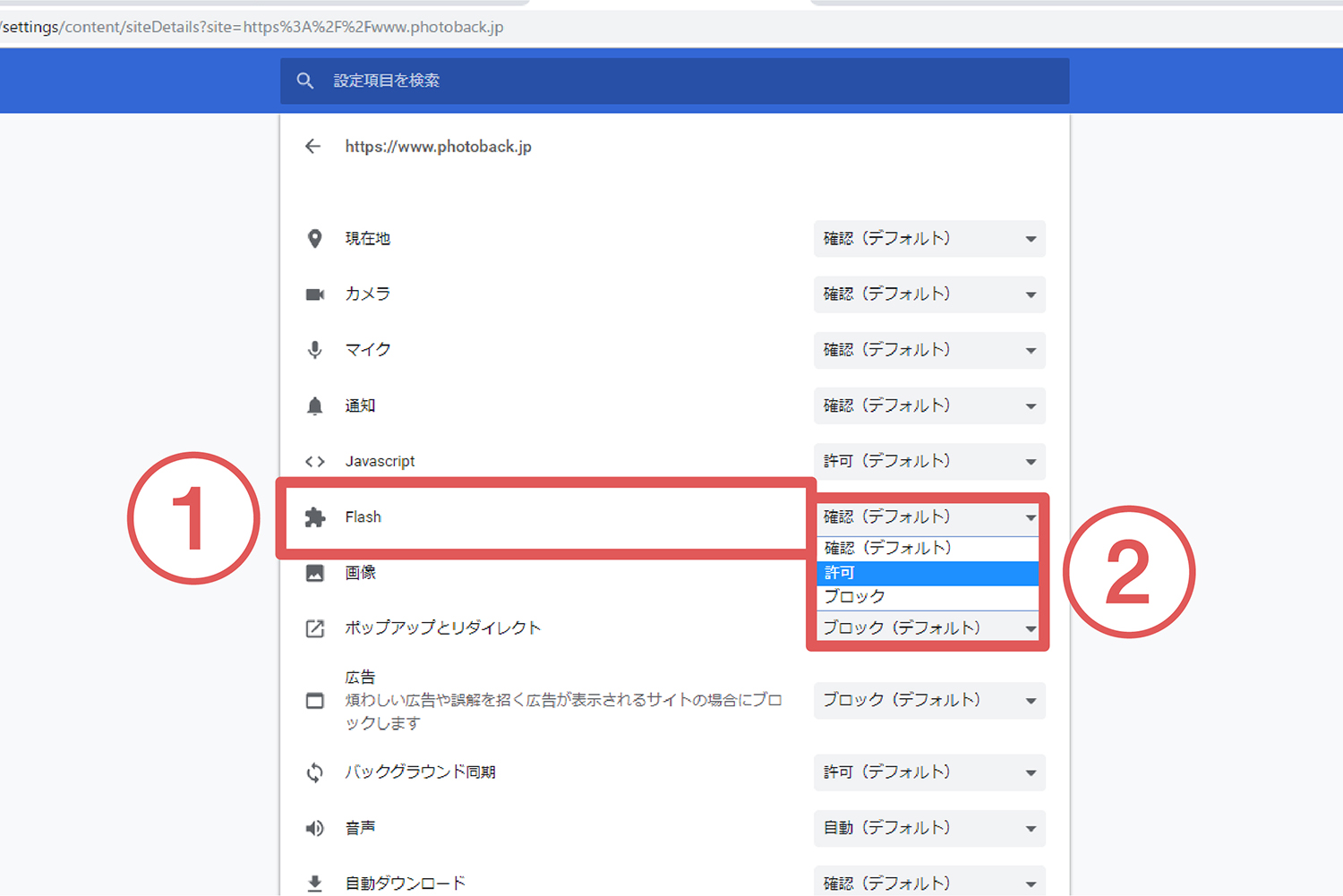Click the マイク label
Viewport: 1343px width, 896px height.
[x=368, y=350]
